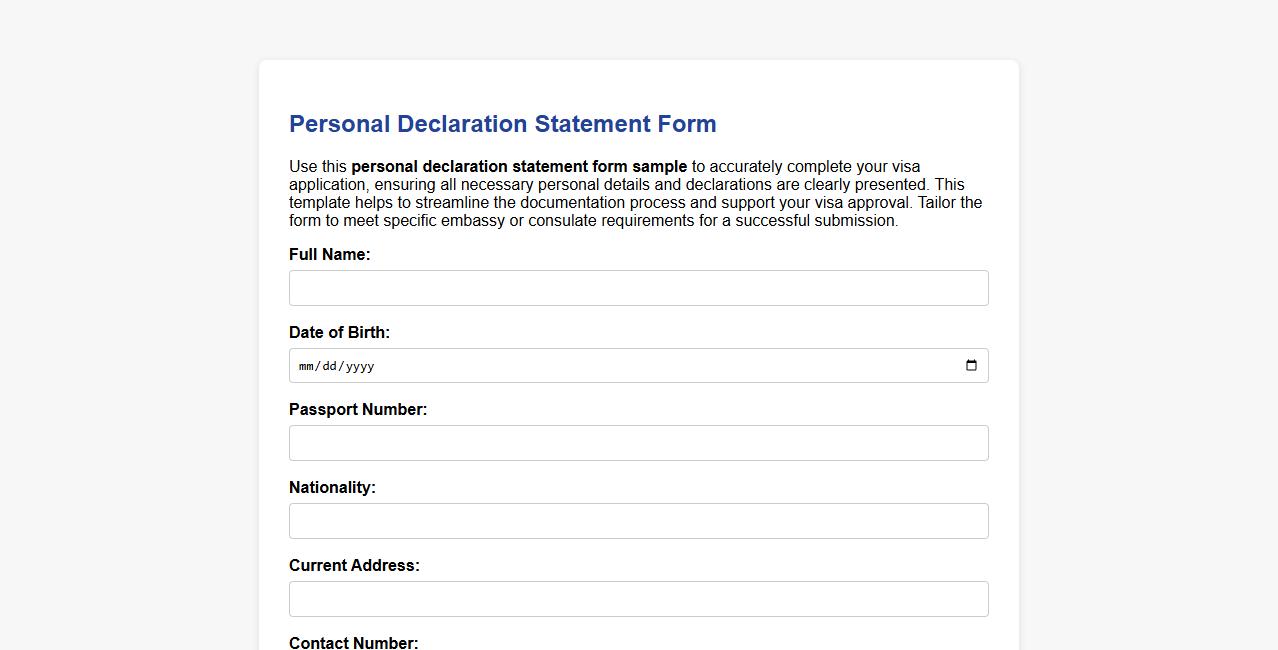
Task: Click the Nationality label
Action: click(x=332, y=487)
